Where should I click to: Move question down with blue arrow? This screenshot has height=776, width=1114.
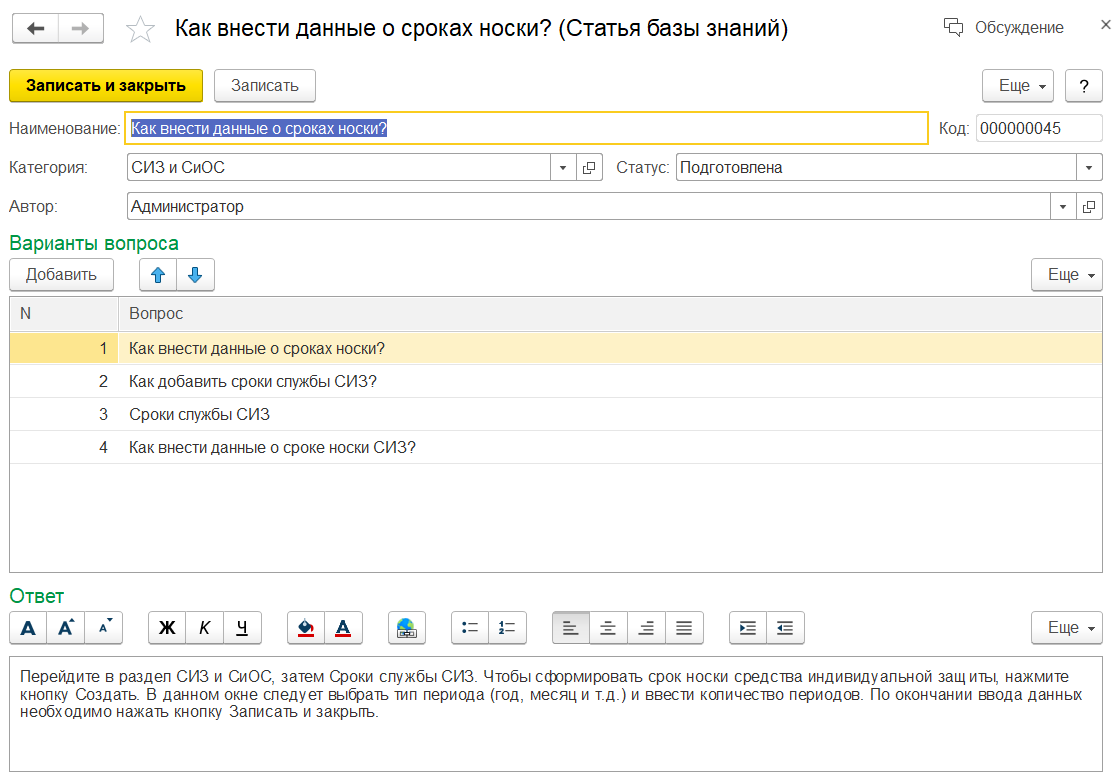pyautogui.click(x=195, y=275)
